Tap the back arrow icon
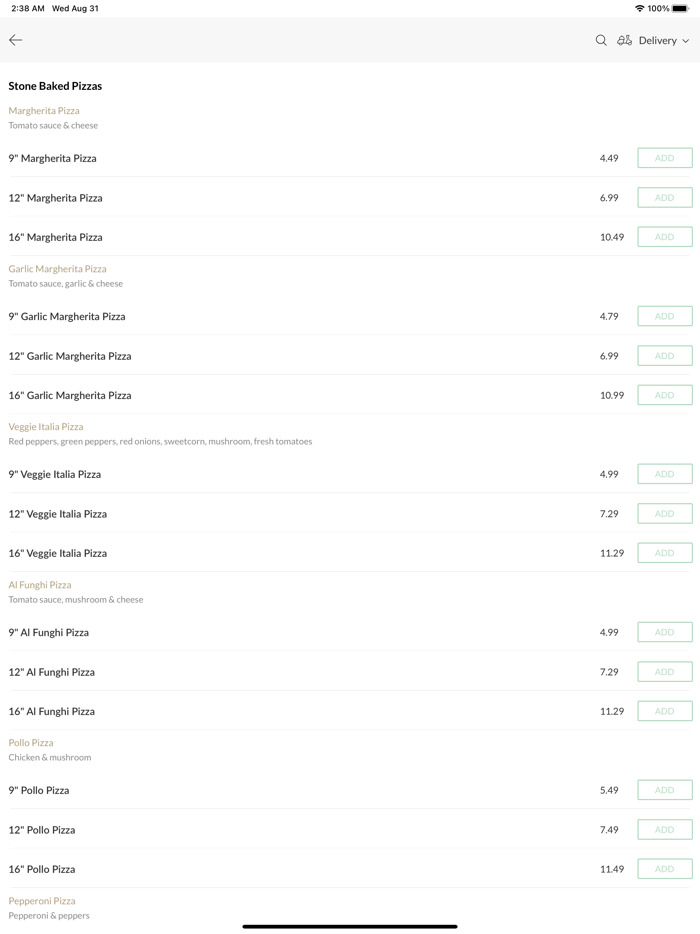This screenshot has height=934, width=700. (16, 40)
